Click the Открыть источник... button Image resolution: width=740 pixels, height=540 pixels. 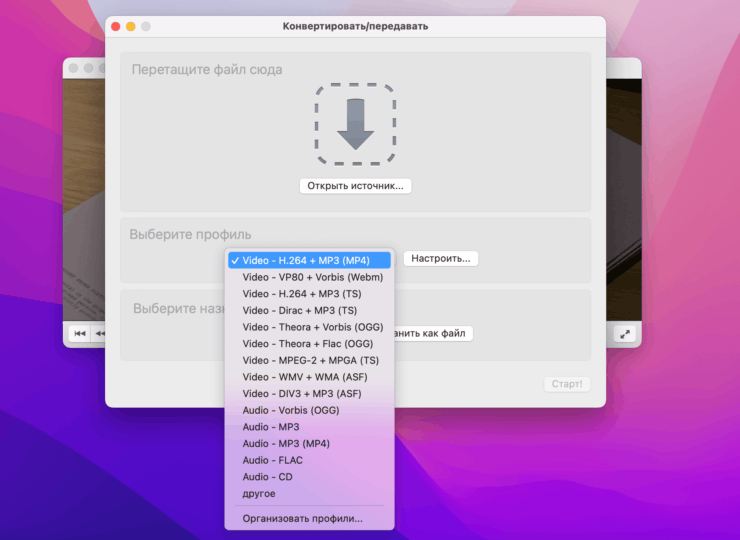click(x=355, y=186)
